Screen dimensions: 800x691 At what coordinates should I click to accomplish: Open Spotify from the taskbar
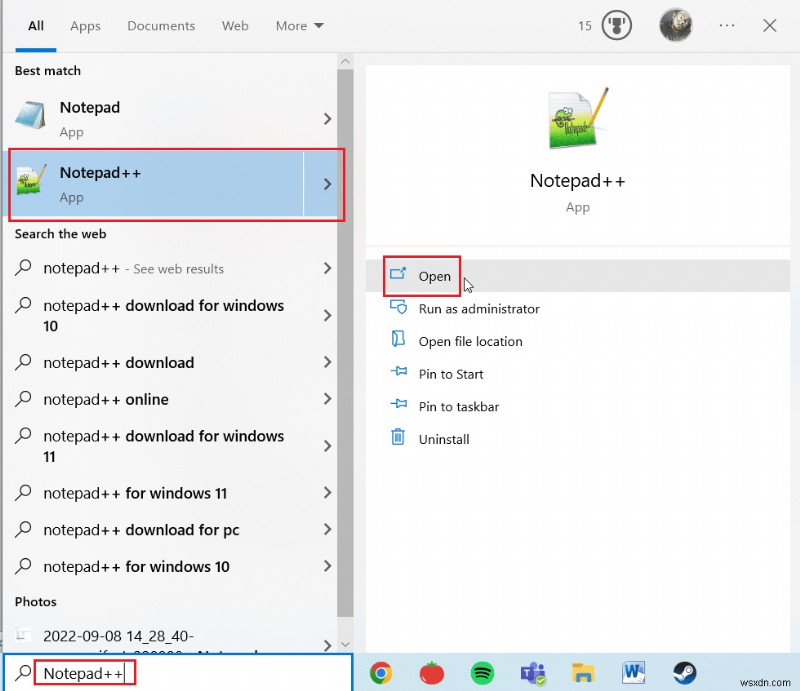[x=482, y=673]
